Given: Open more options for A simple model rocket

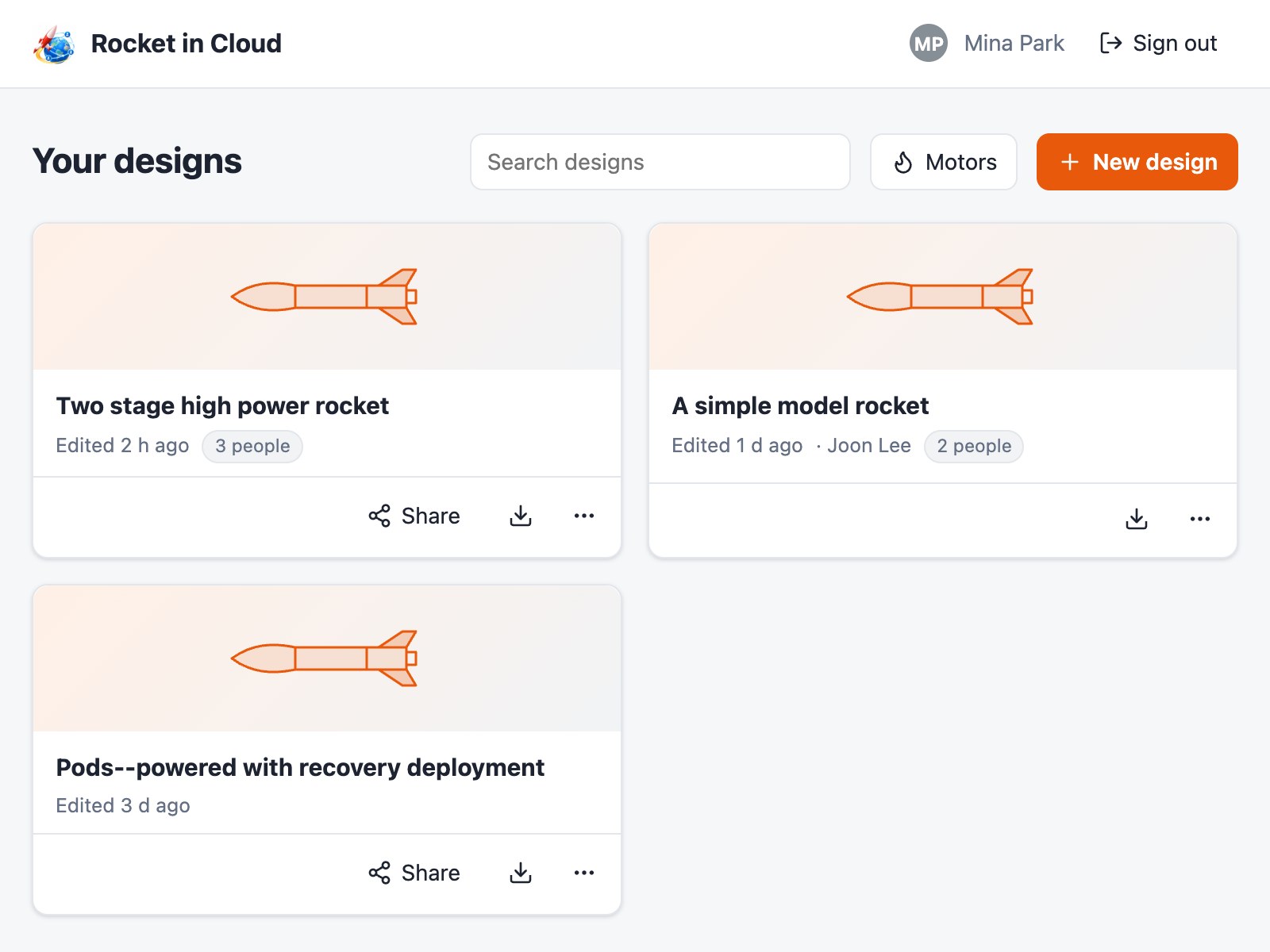Looking at the screenshot, I should coord(1200,519).
